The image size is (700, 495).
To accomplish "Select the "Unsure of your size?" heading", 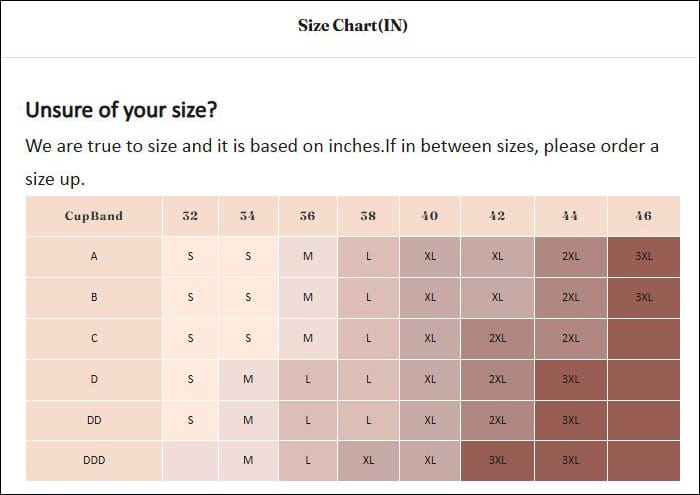I will (x=120, y=109).
